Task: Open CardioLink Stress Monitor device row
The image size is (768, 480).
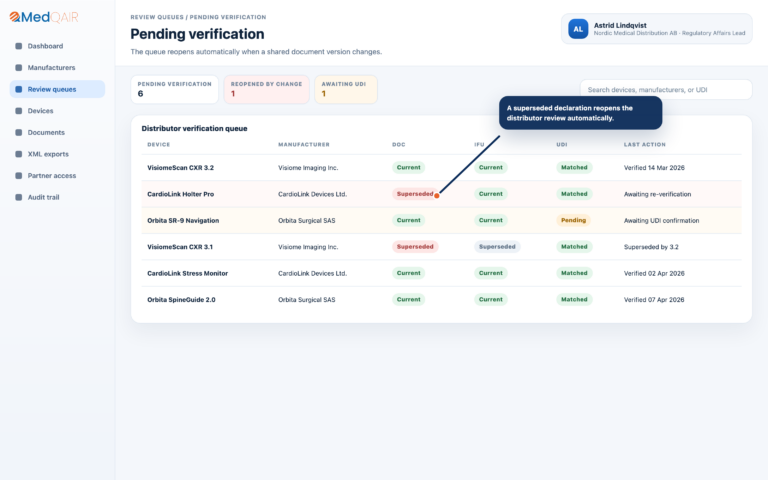Action: 441,273
